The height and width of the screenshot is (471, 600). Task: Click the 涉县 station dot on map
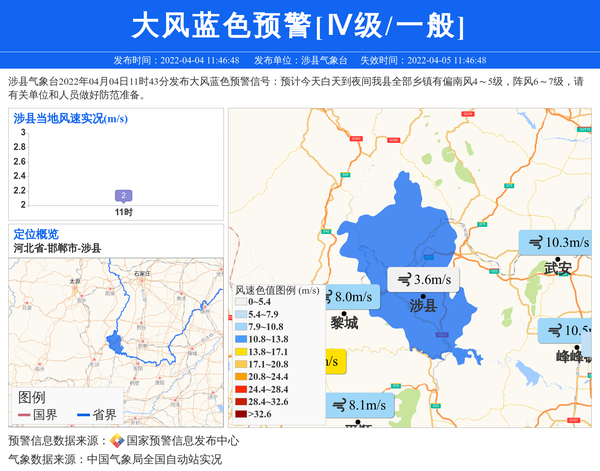425,297
